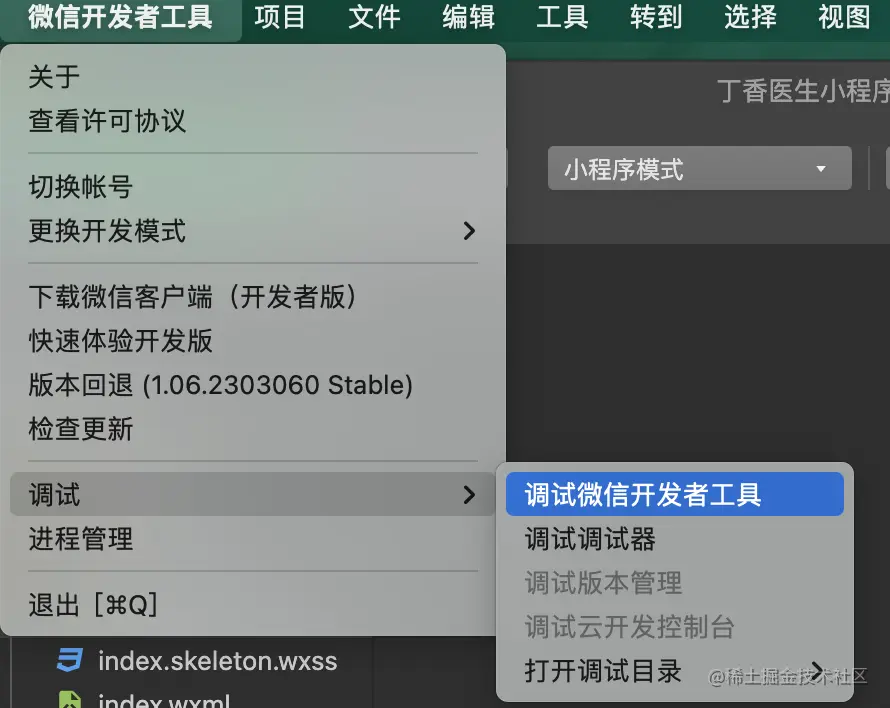Expand the 调试 submenu entry

[x=253, y=495]
